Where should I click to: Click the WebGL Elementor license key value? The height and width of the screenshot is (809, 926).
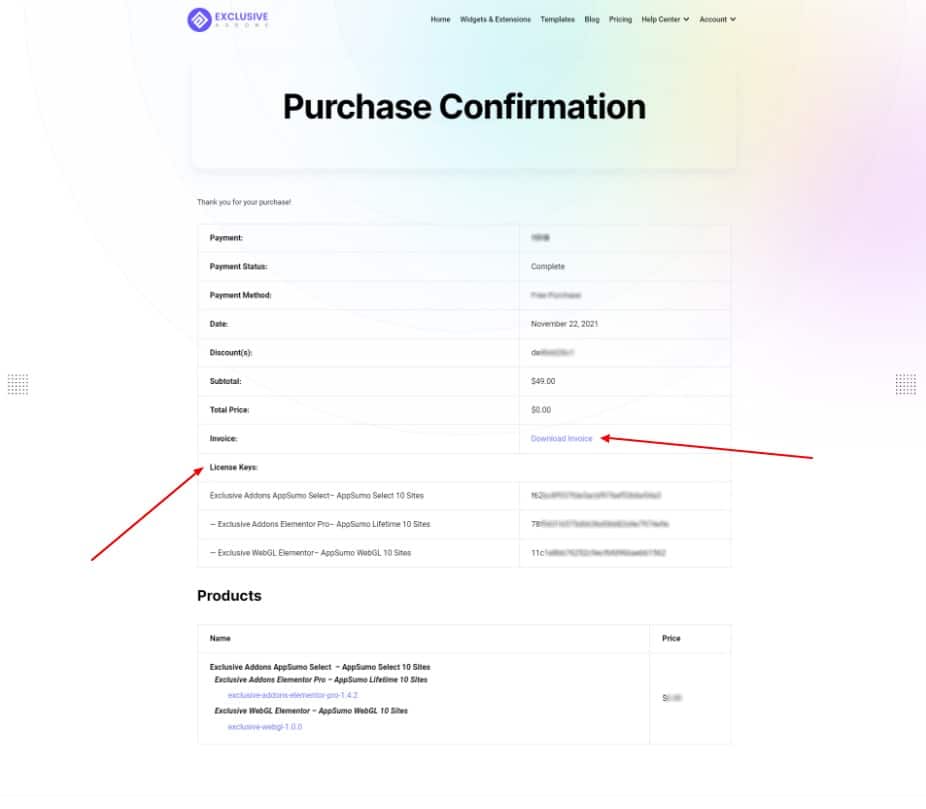(598, 553)
